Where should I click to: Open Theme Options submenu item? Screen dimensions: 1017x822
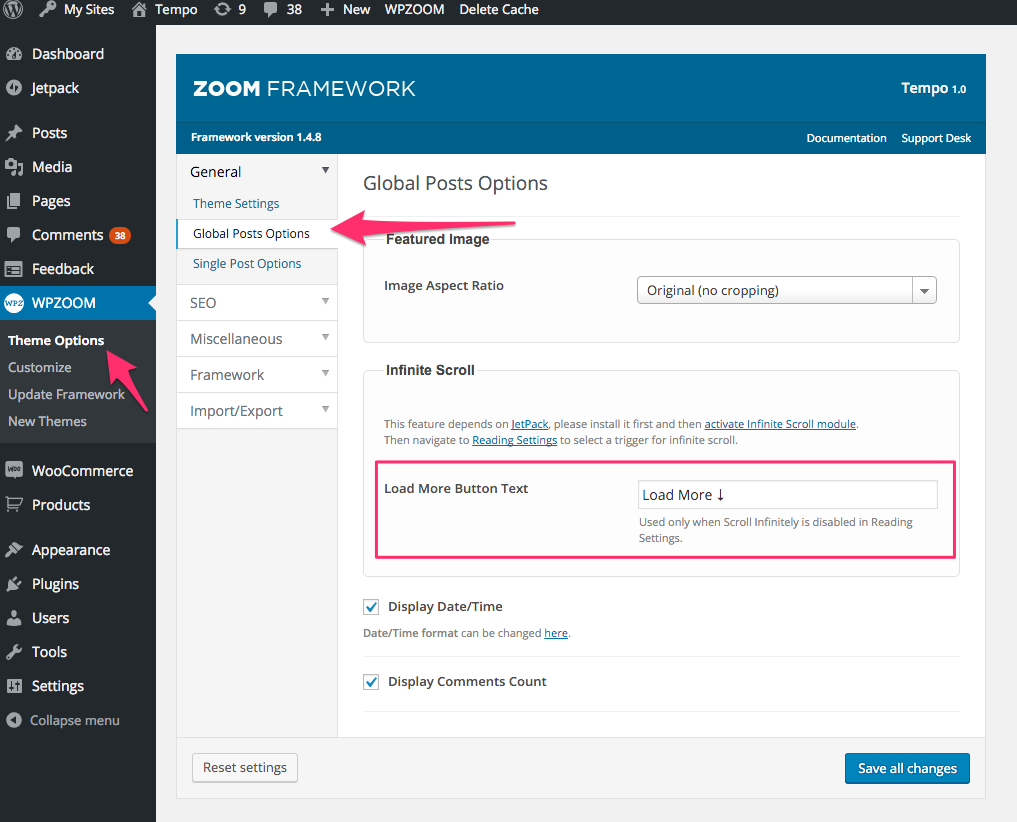click(x=56, y=341)
